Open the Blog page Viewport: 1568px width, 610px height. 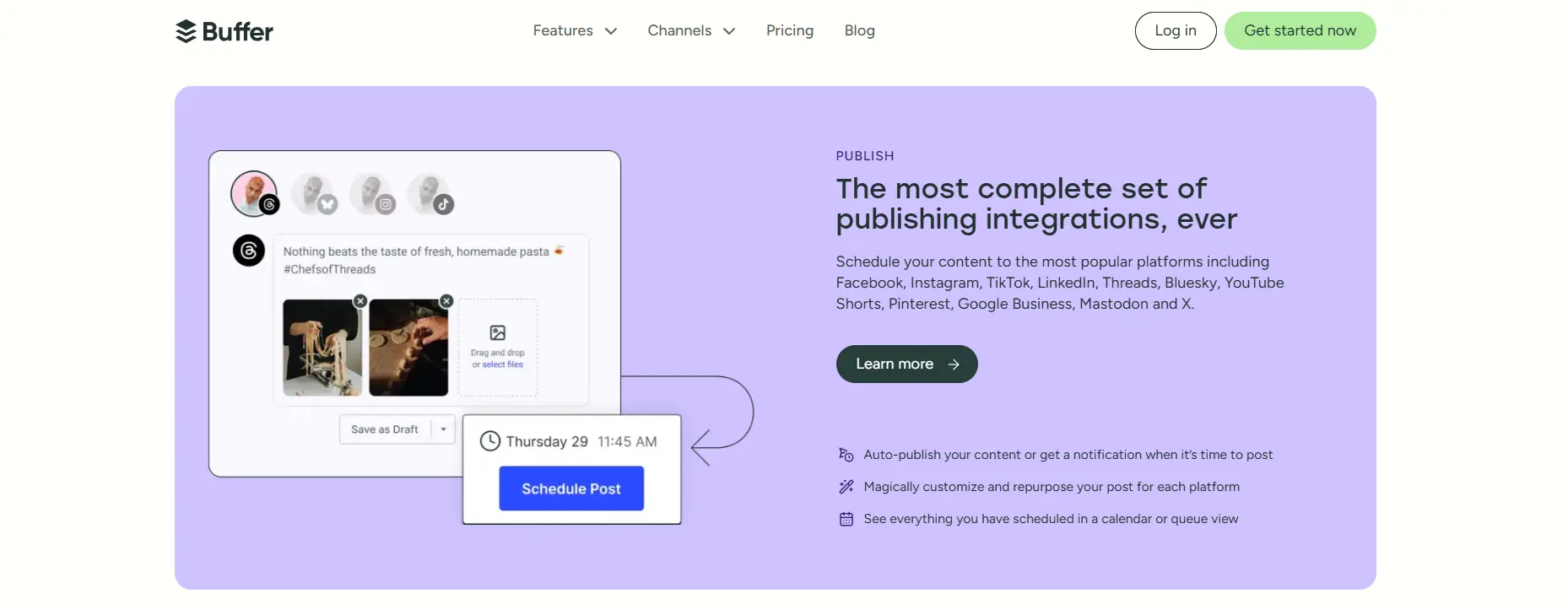[x=859, y=30]
